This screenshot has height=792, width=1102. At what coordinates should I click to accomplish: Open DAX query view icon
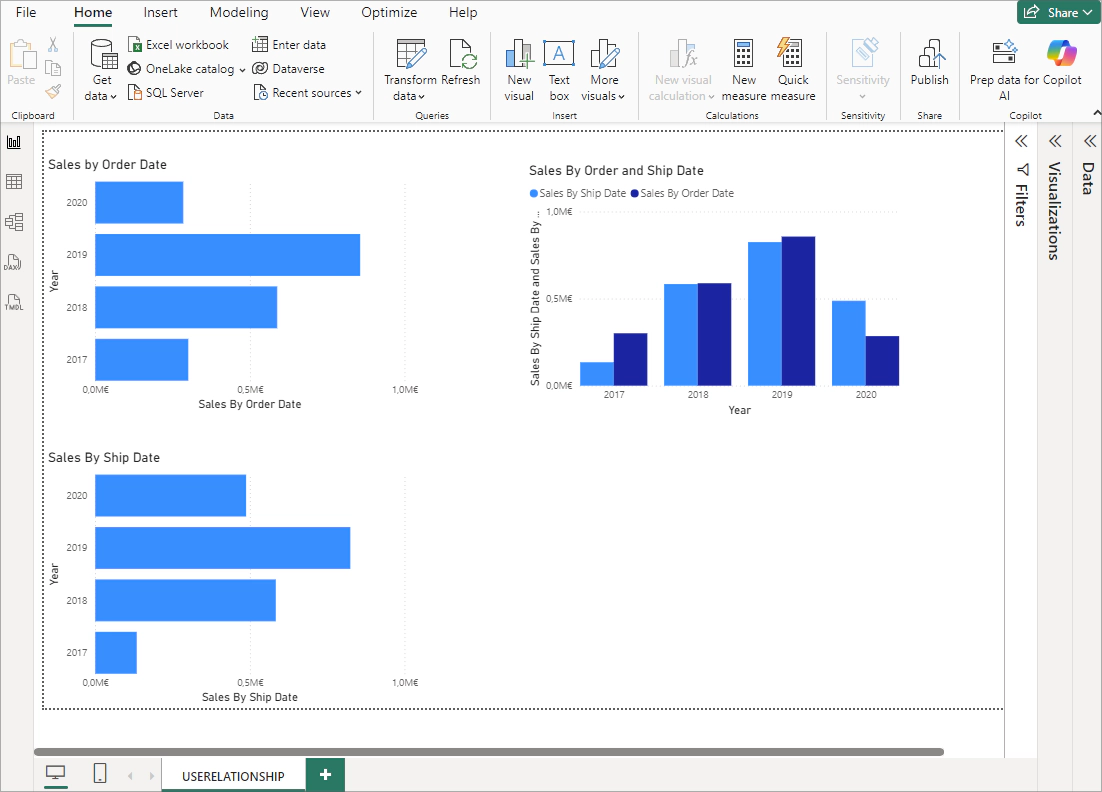pos(14,262)
